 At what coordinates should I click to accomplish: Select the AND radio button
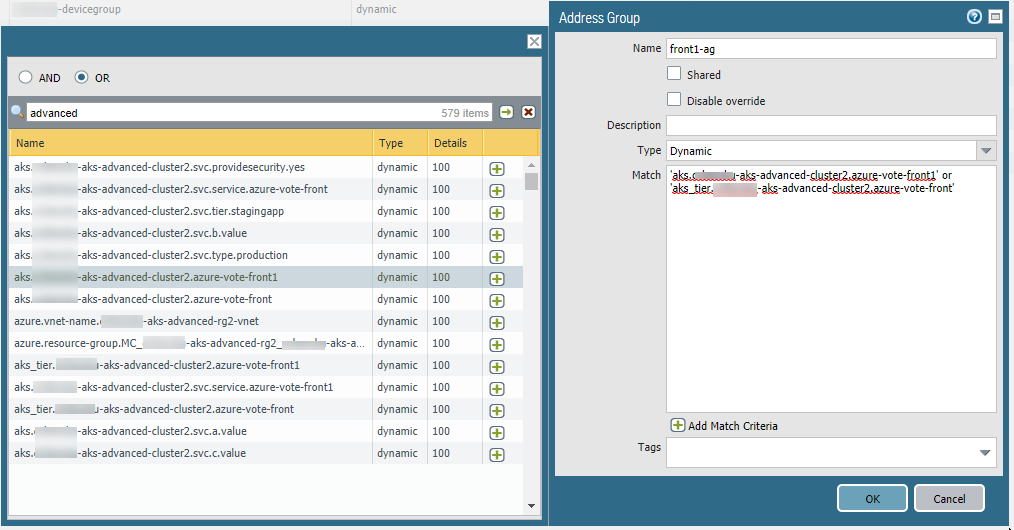point(26,78)
